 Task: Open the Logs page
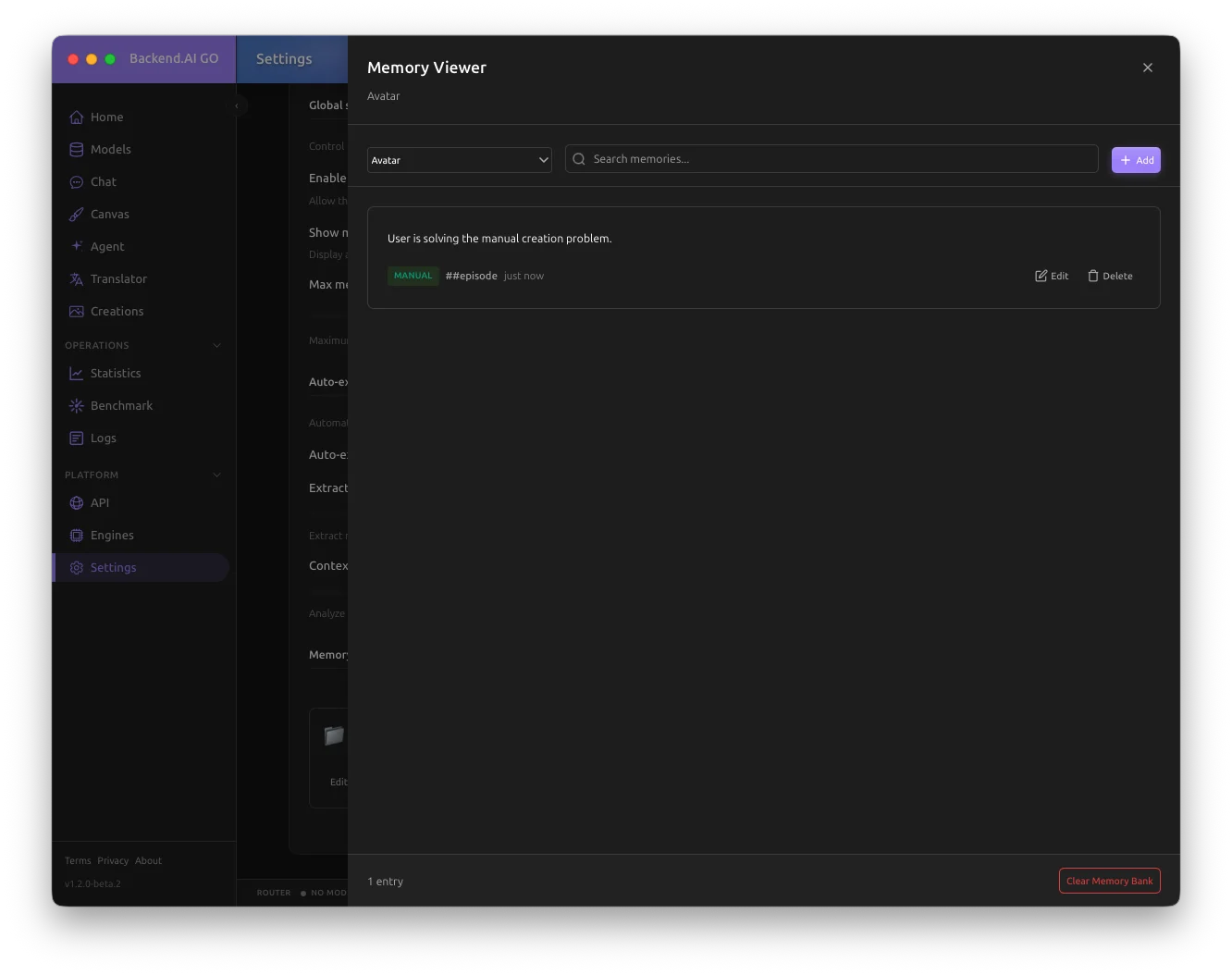click(x=103, y=438)
